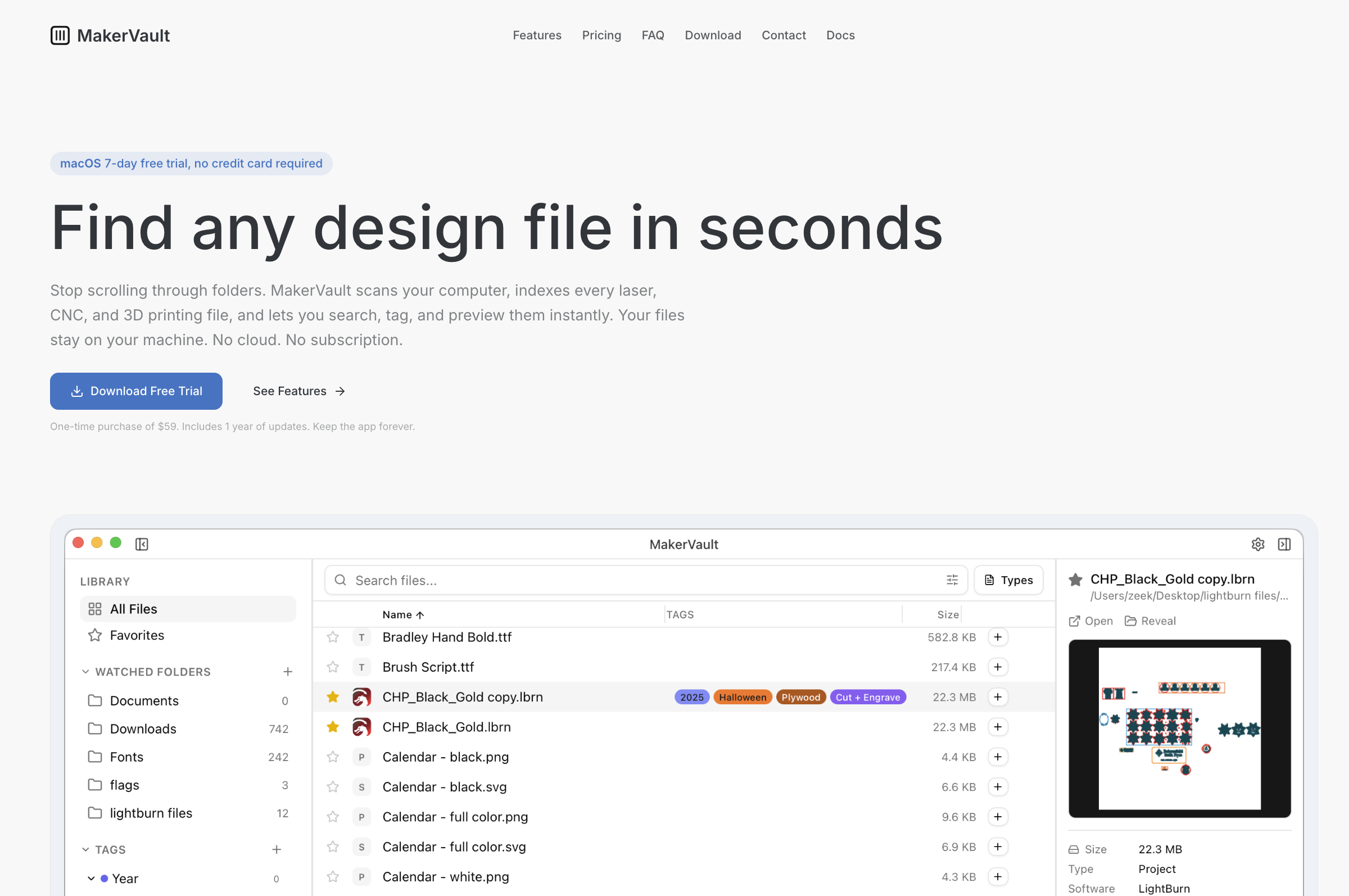Favorite Bradley Hand Bold.ttf with its star
The height and width of the screenshot is (896, 1349).
(x=333, y=637)
